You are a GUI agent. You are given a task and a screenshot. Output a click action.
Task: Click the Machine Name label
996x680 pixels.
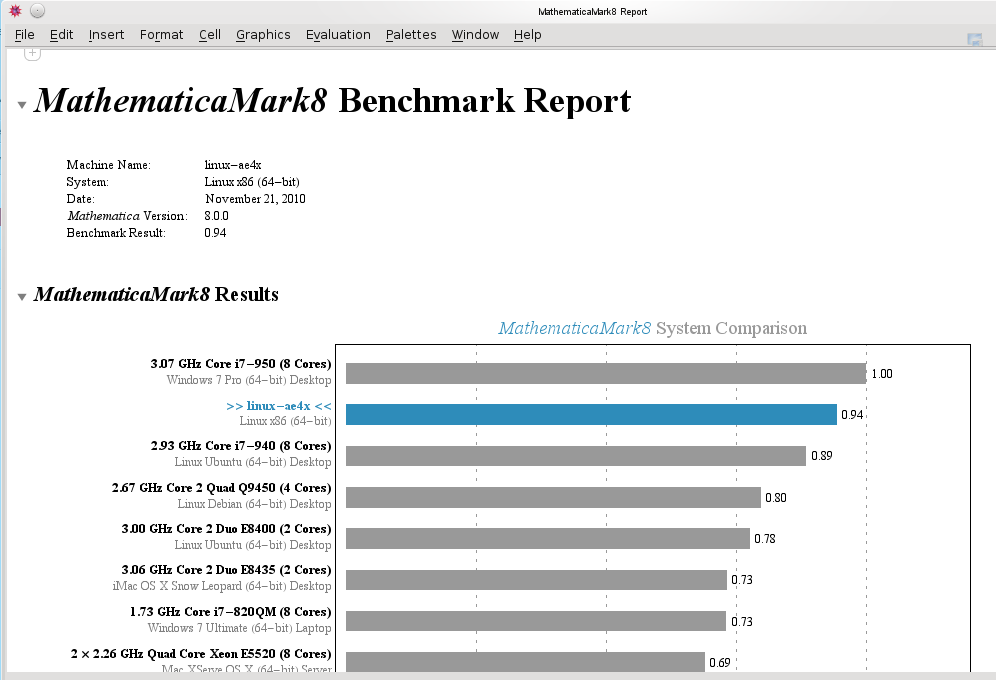109,165
